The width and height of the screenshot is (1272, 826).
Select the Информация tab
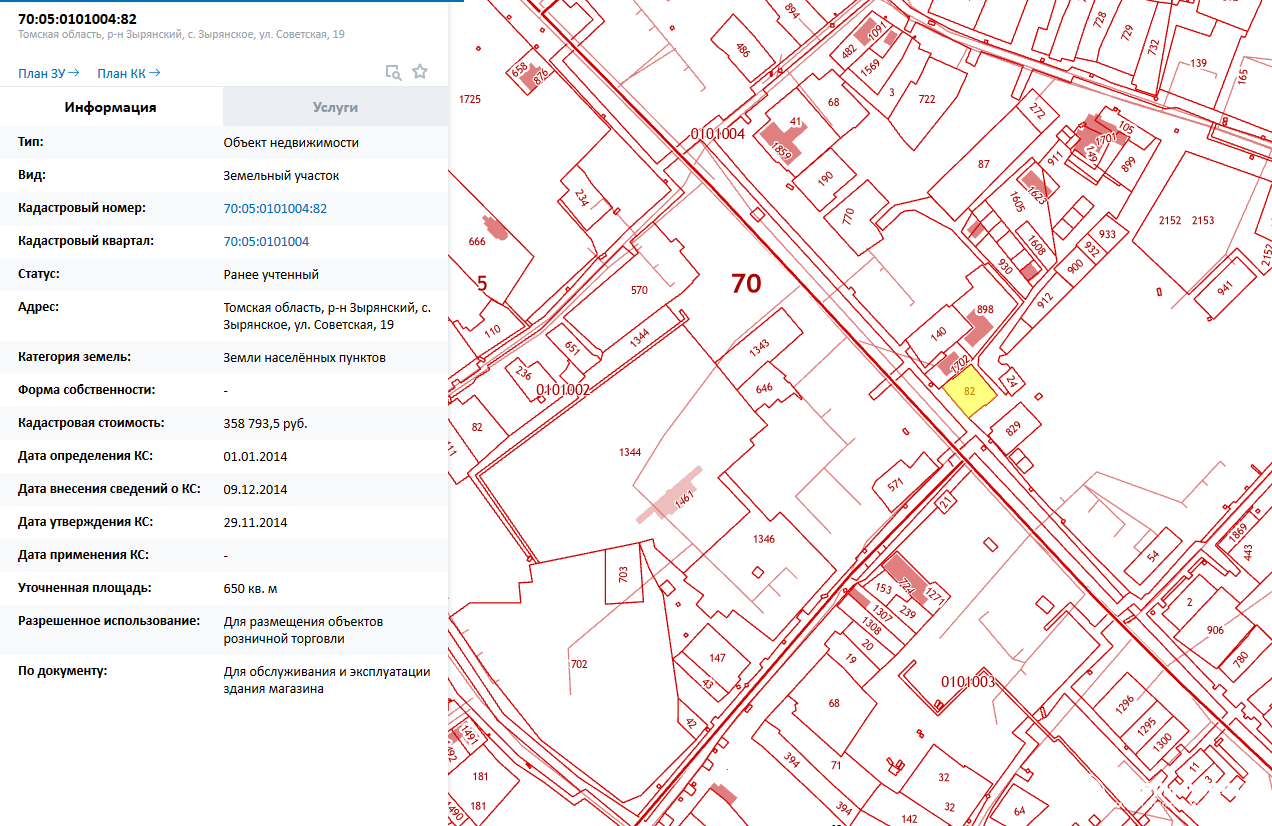point(111,107)
